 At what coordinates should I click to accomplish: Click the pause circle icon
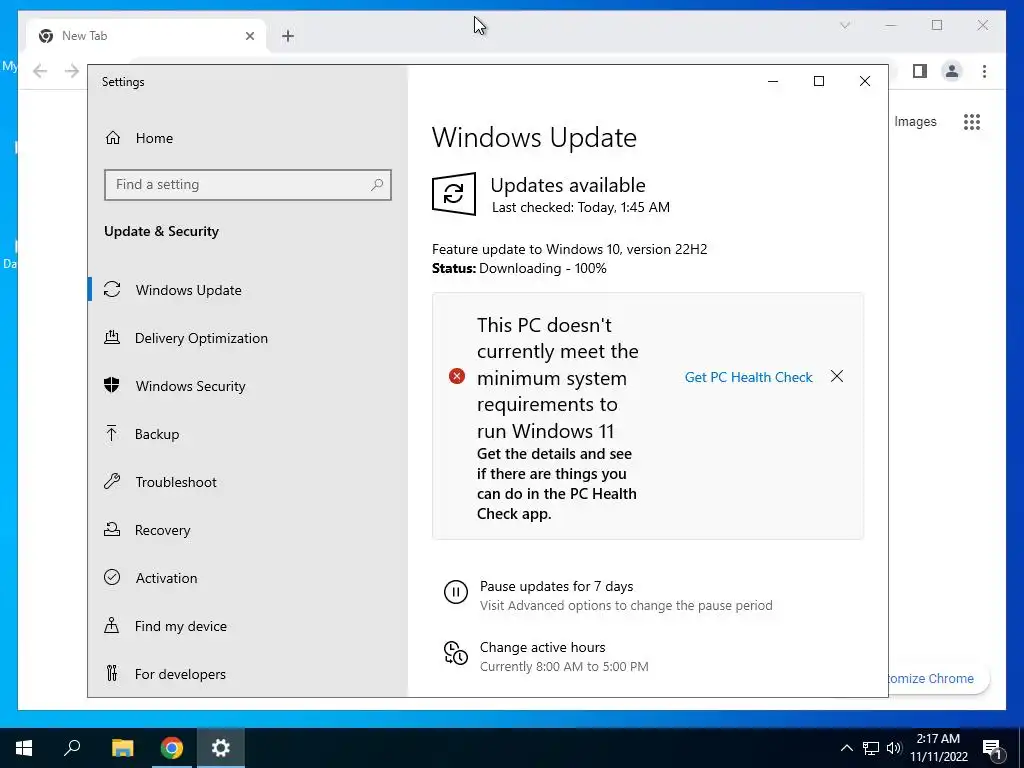tap(456, 592)
